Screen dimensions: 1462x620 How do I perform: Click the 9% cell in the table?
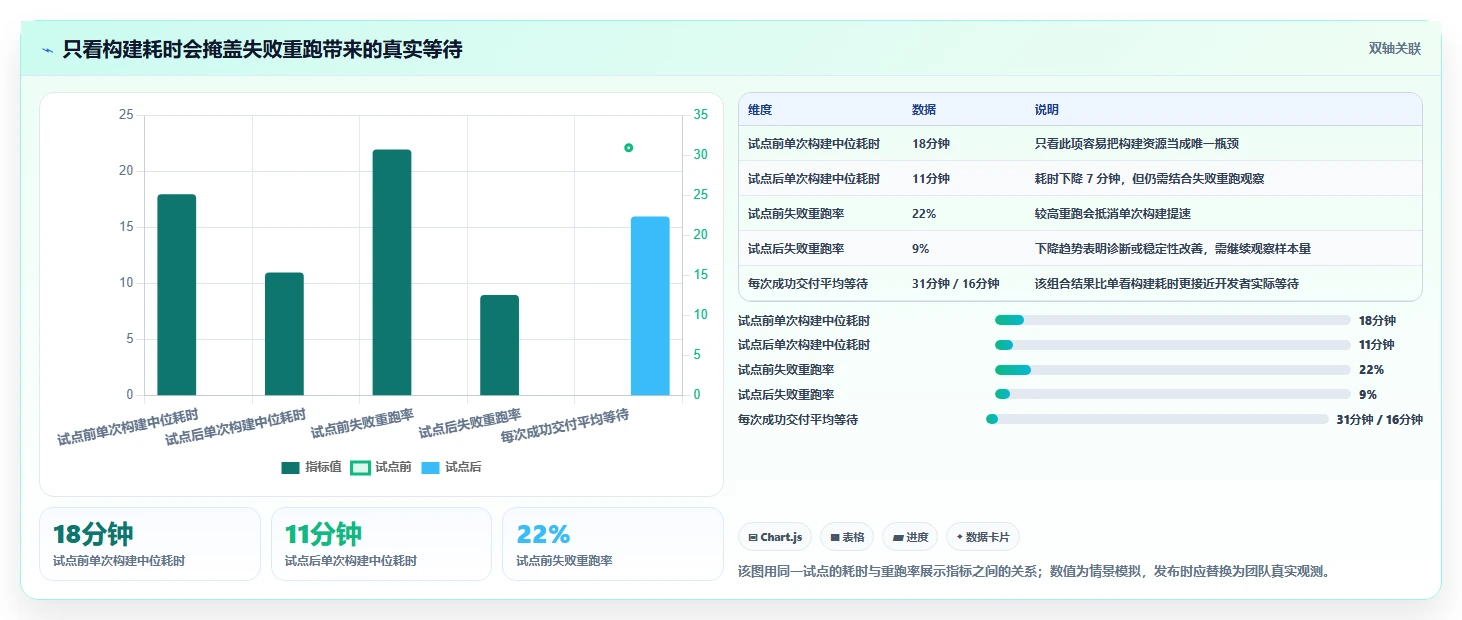[x=921, y=249]
